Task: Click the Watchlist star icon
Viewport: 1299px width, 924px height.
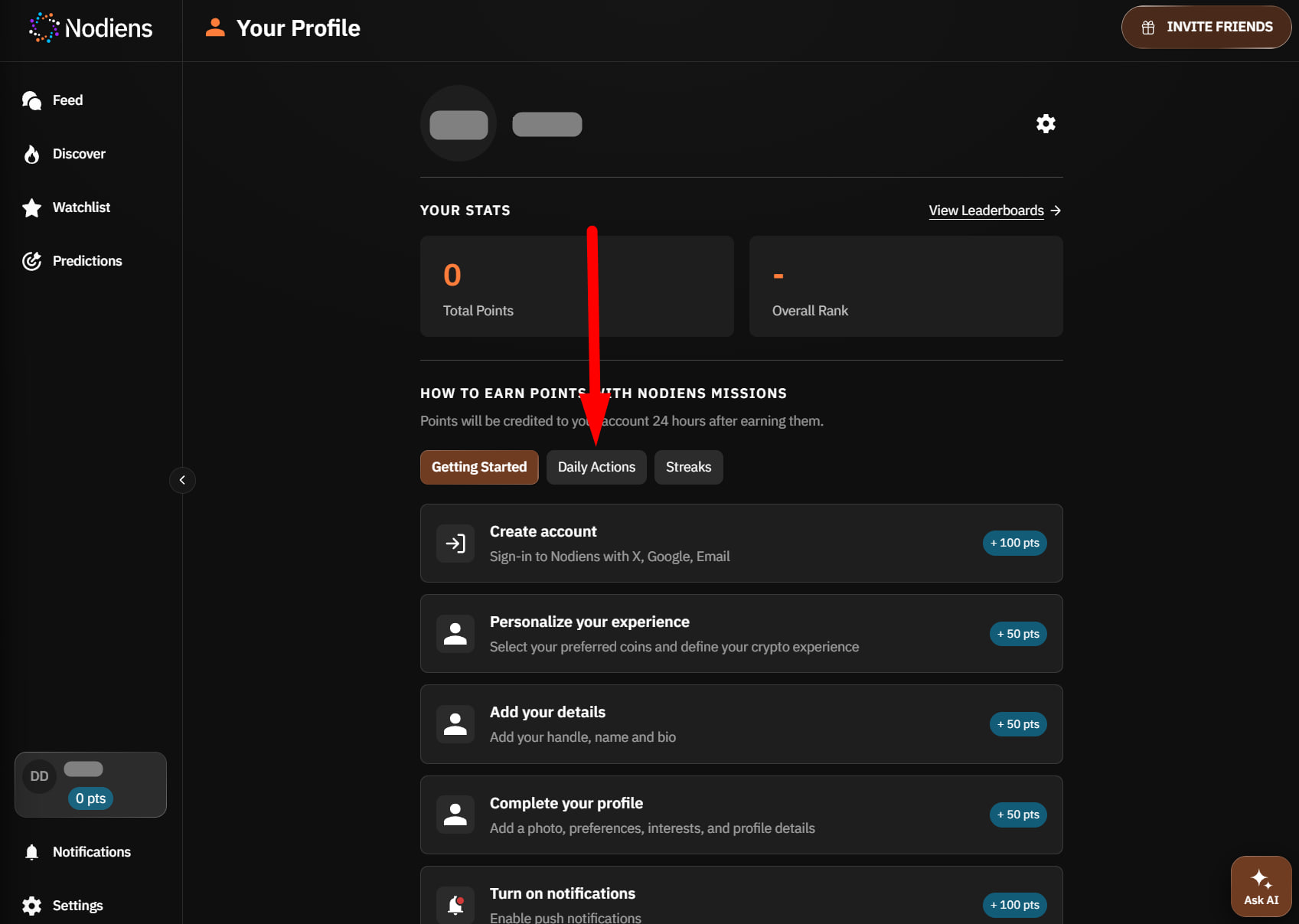Action: coord(31,207)
